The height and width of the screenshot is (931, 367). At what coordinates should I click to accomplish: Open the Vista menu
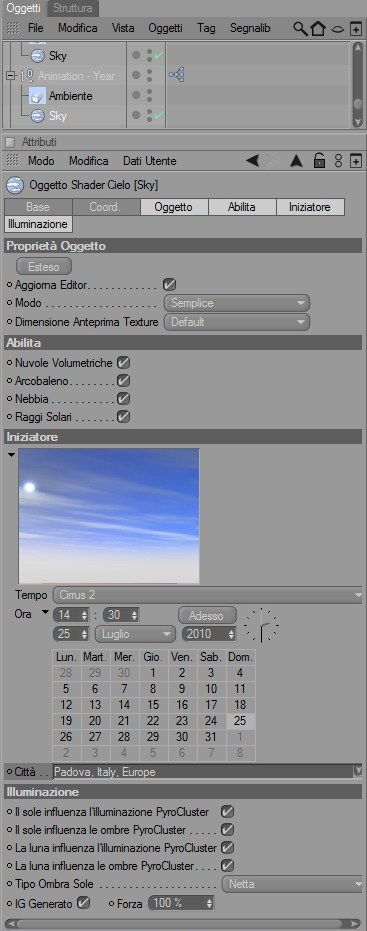pos(123,28)
